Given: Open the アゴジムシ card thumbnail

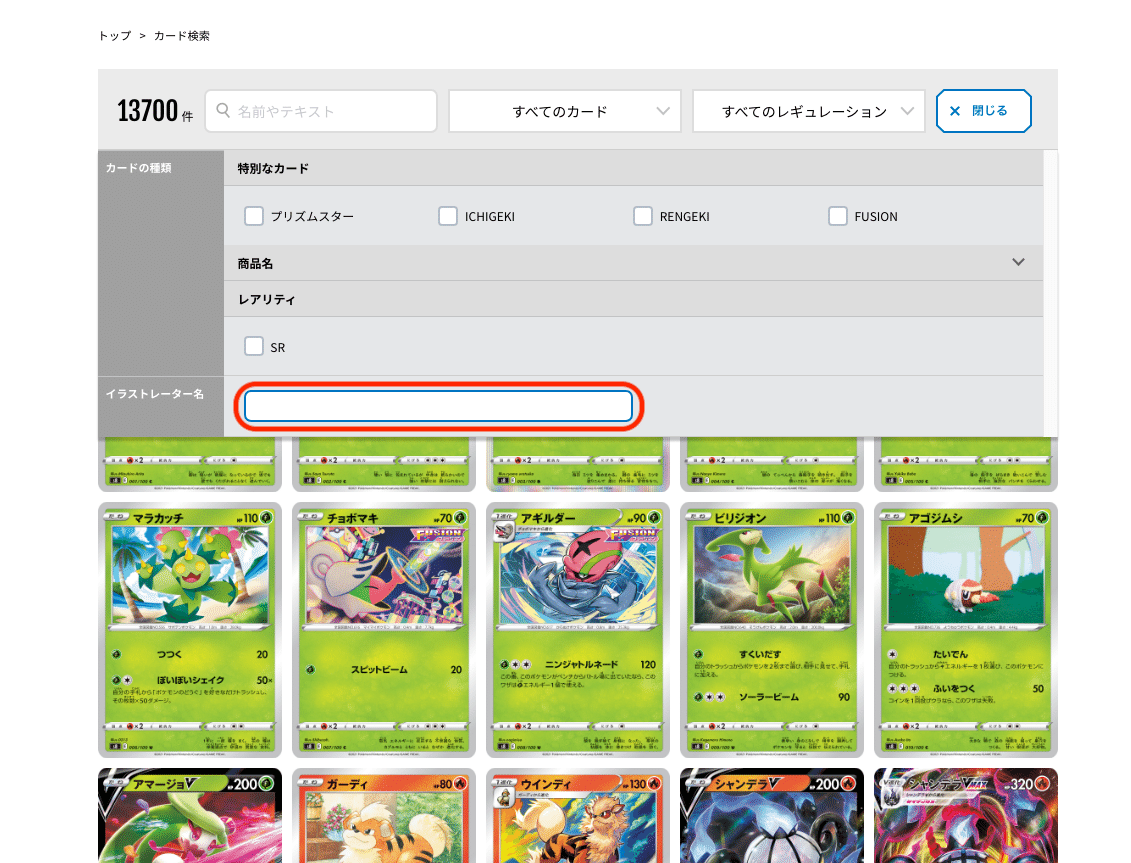Looking at the screenshot, I should [966, 630].
